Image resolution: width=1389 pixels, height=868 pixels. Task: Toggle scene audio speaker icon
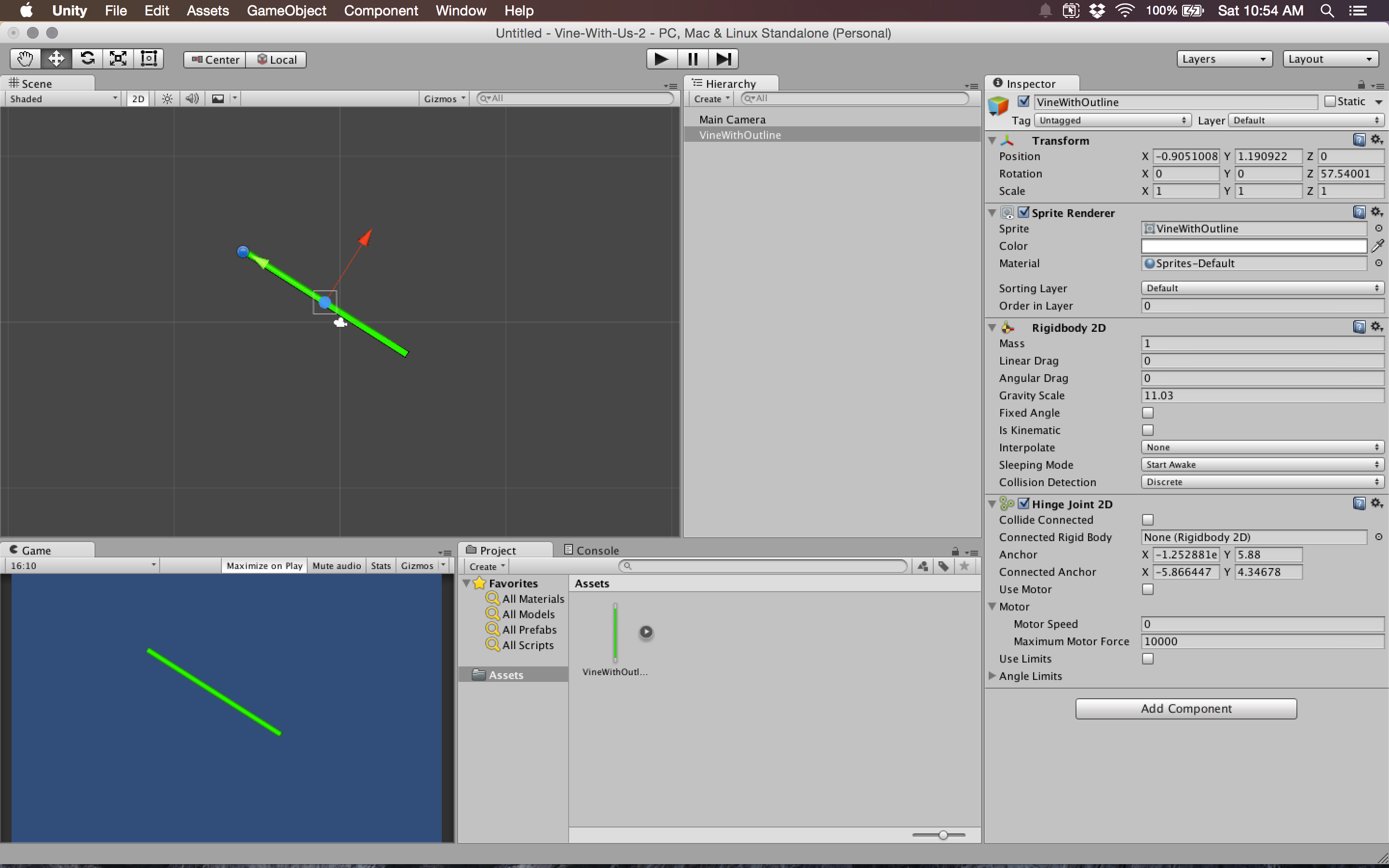click(x=192, y=99)
